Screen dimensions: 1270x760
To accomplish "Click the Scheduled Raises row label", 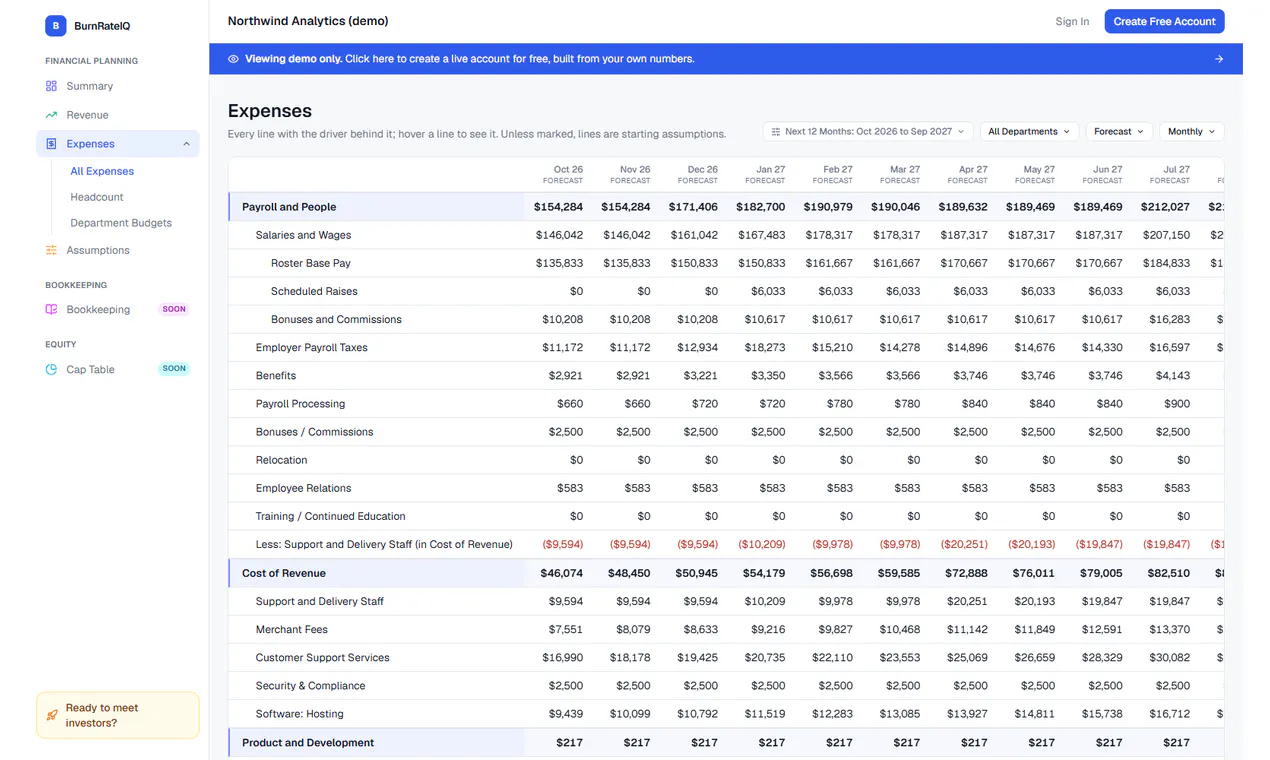I will click(314, 291).
